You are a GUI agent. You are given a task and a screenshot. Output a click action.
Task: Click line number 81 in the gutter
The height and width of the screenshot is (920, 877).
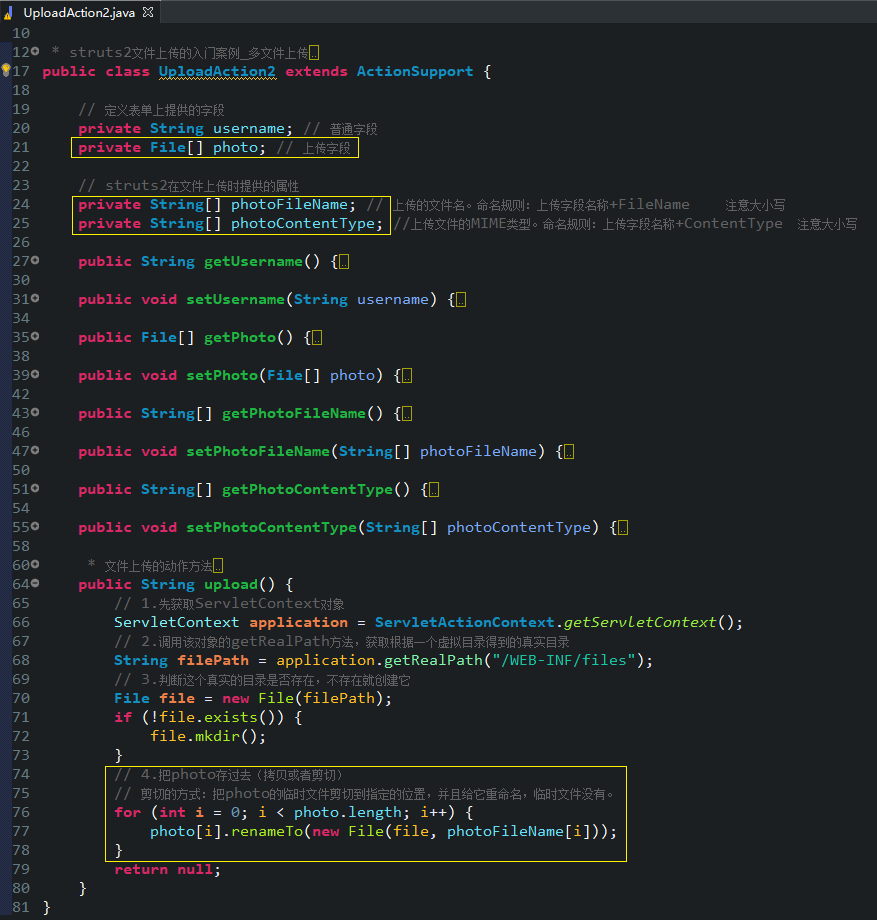coord(21,907)
